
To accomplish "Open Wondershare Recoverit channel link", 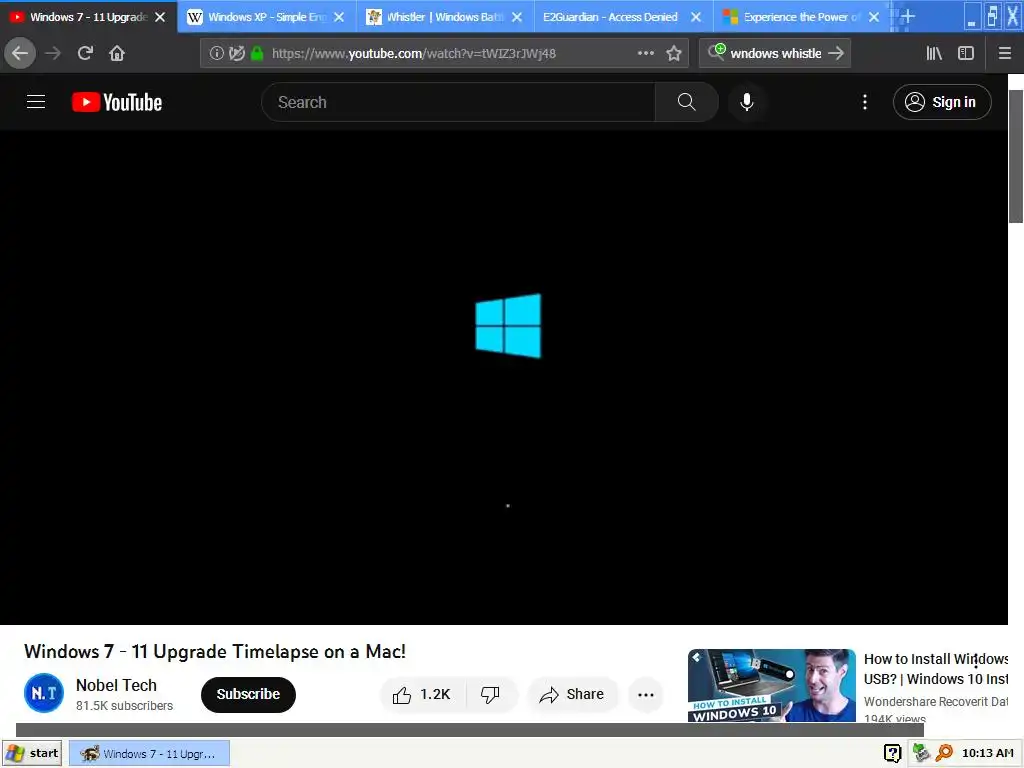I will pyautogui.click(x=936, y=701).
